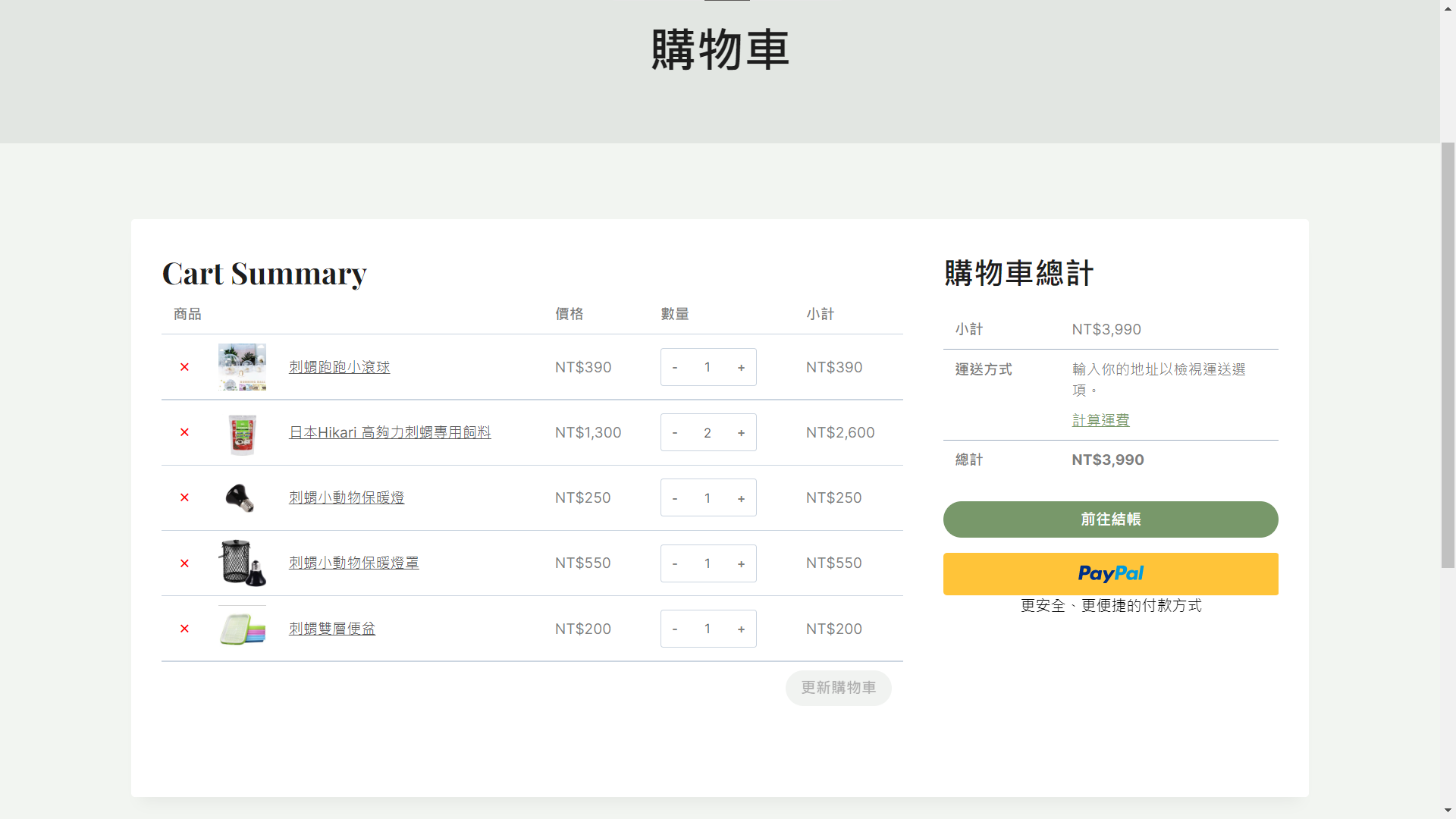Open the 刺蝟跑跑小滾球 product thumbnail
Screen dimensions: 1456x819
coord(242,367)
